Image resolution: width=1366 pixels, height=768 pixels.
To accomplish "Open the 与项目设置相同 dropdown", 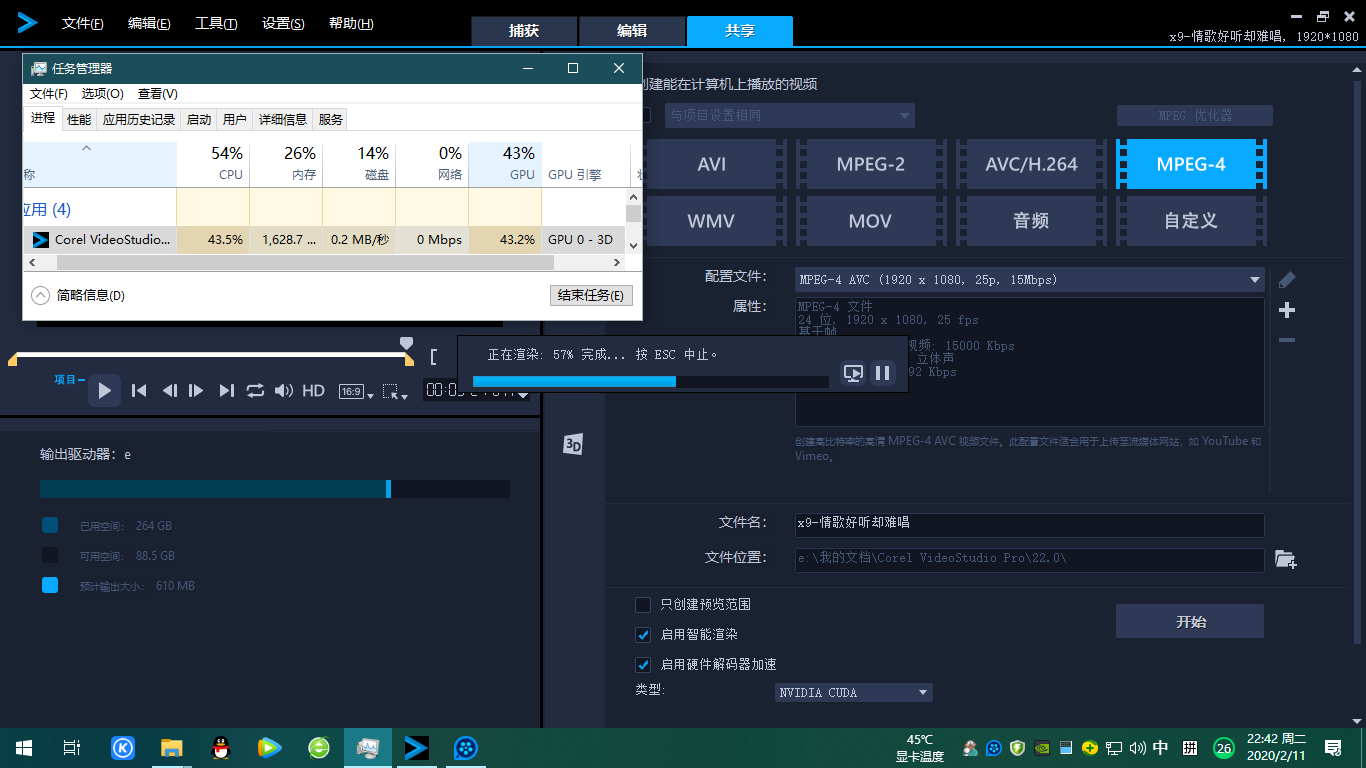I will point(789,115).
